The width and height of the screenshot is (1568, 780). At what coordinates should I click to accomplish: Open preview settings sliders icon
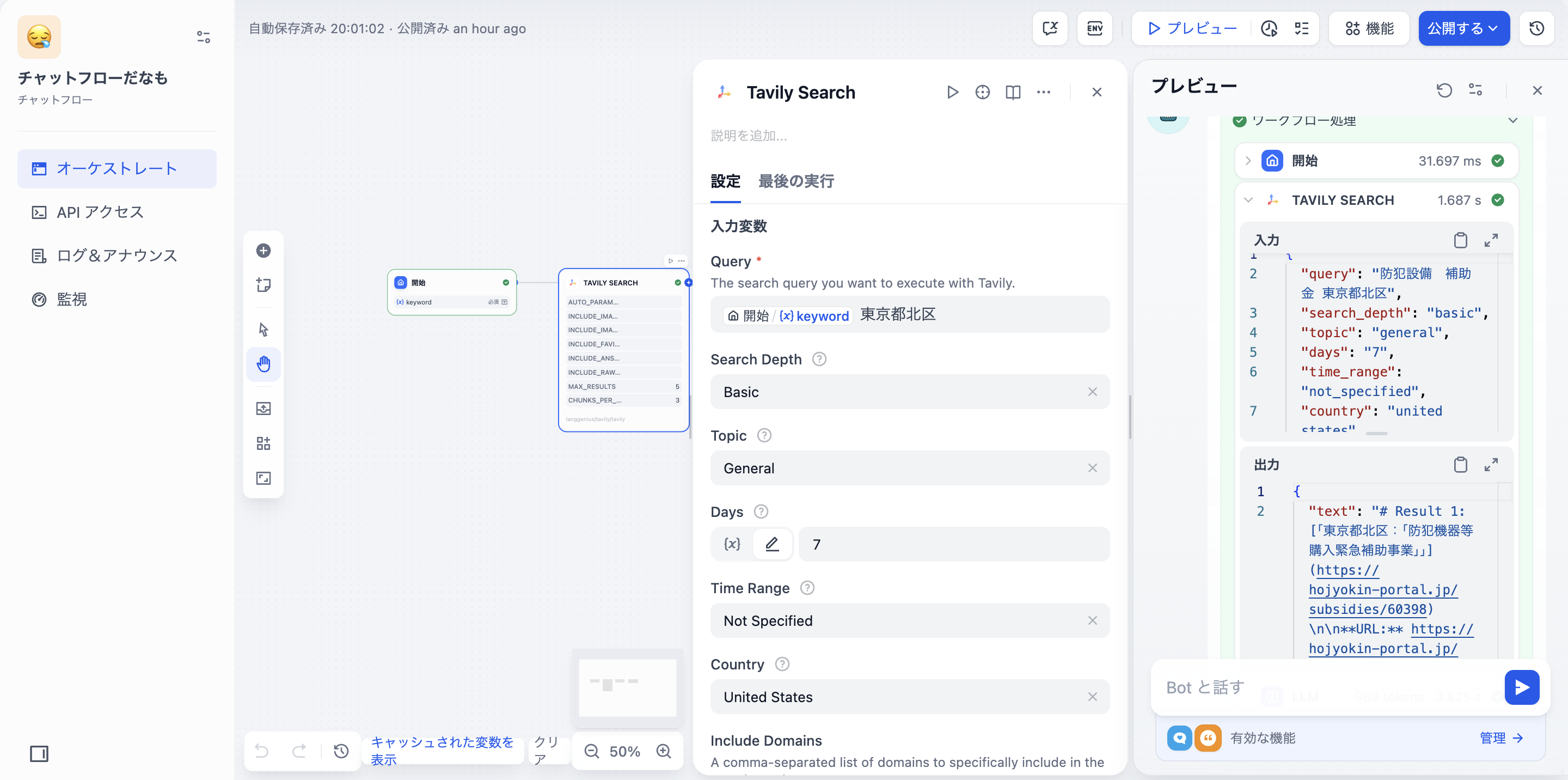[1475, 90]
